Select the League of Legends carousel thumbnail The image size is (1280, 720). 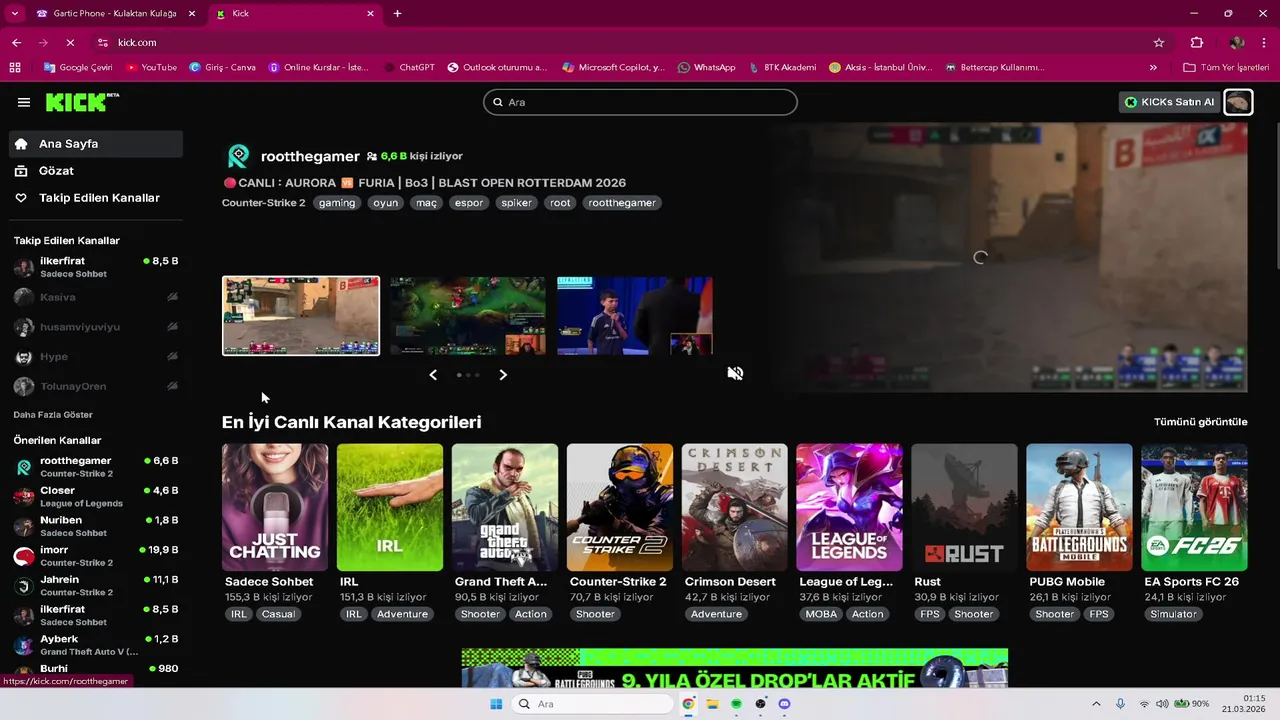pos(468,316)
